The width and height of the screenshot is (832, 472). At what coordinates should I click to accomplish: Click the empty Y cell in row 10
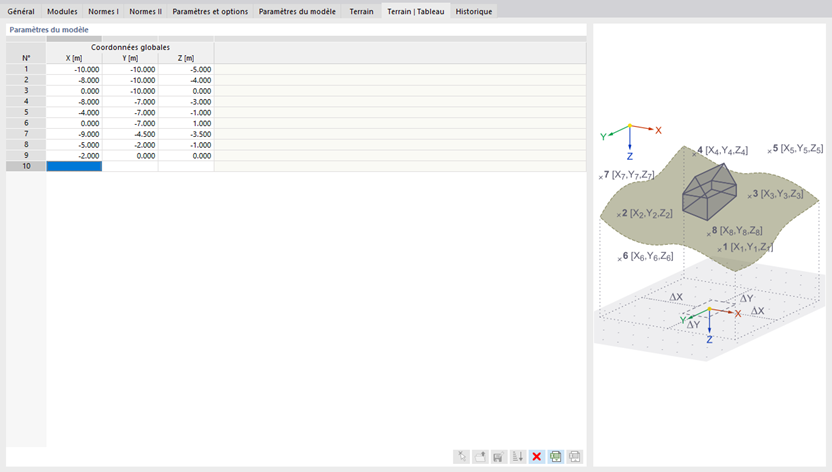[130, 167]
